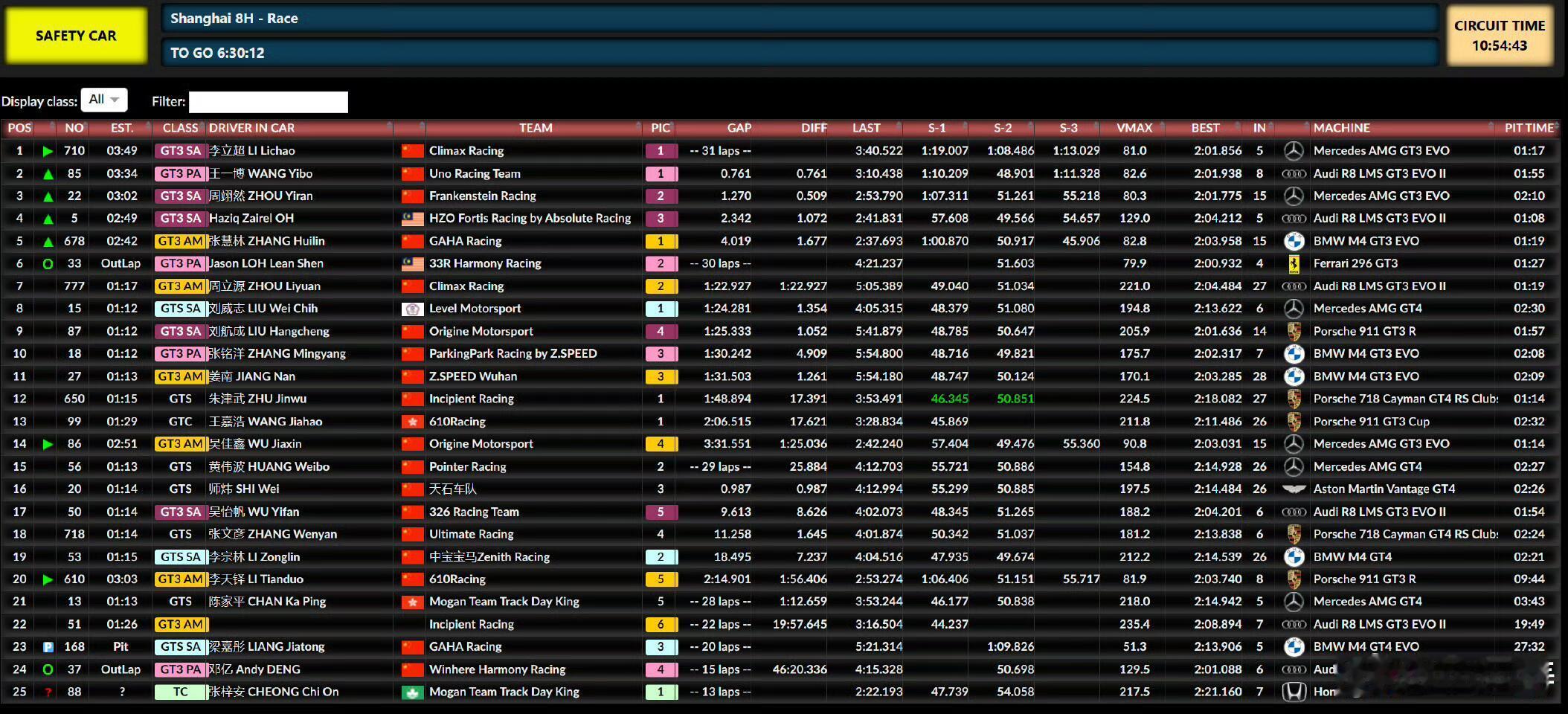
Task: Click the green out-lap circle icon for car 33
Action: tap(48, 264)
